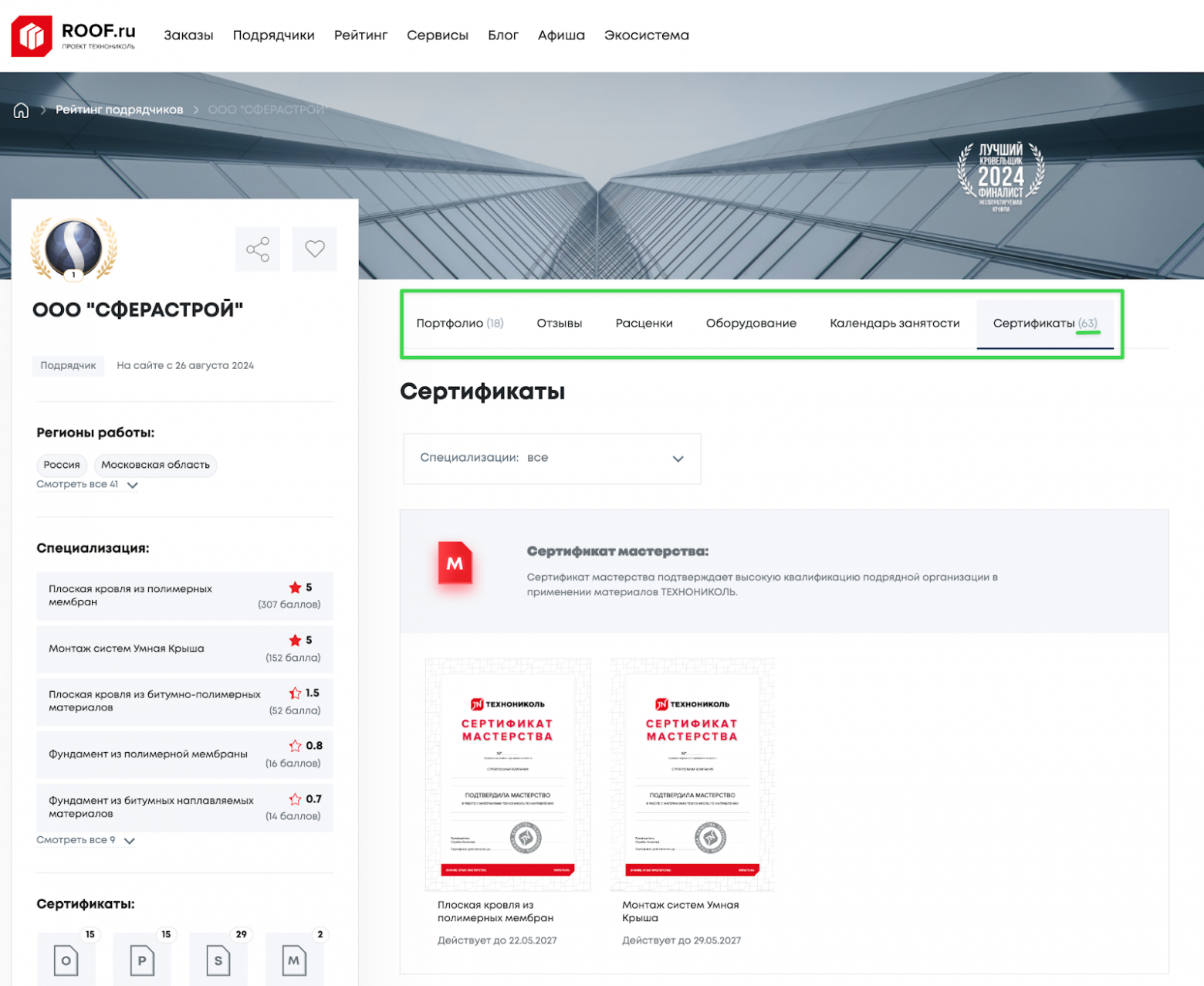The height and width of the screenshot is (986, 1204).
Task: Open the 'Экосистема' menu item
Action: click(647, 36)
